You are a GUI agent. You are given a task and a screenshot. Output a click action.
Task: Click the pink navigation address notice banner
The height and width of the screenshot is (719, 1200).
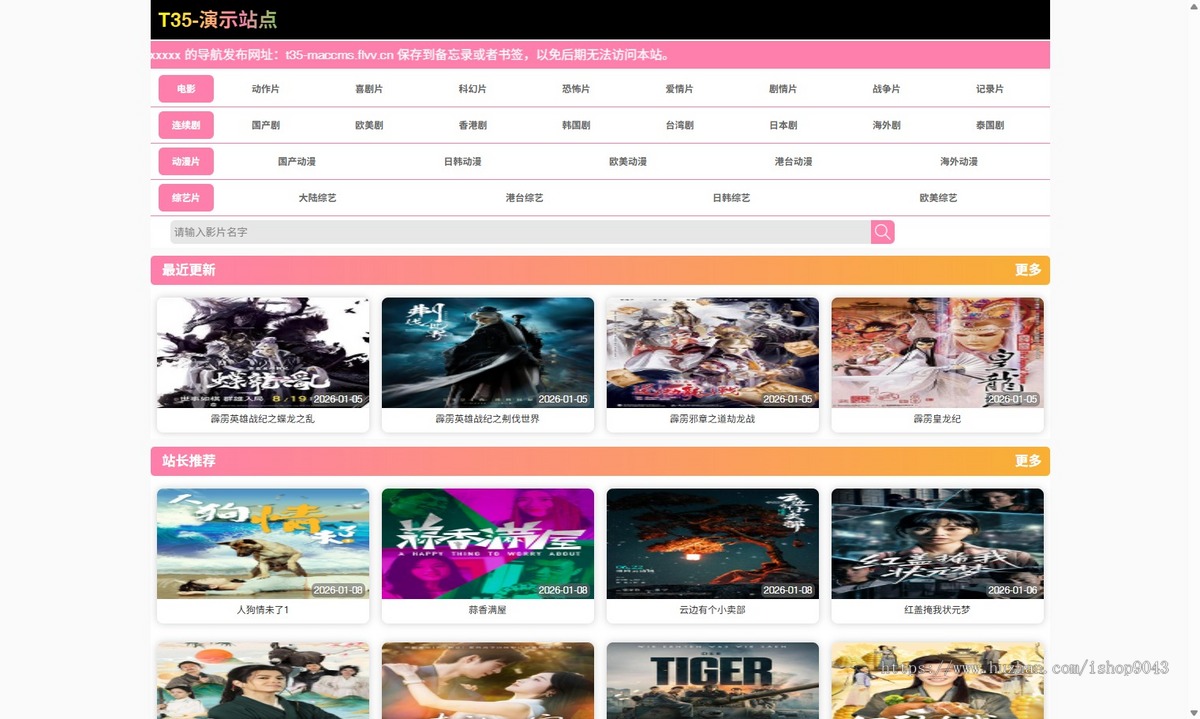[x=600, y=55]
